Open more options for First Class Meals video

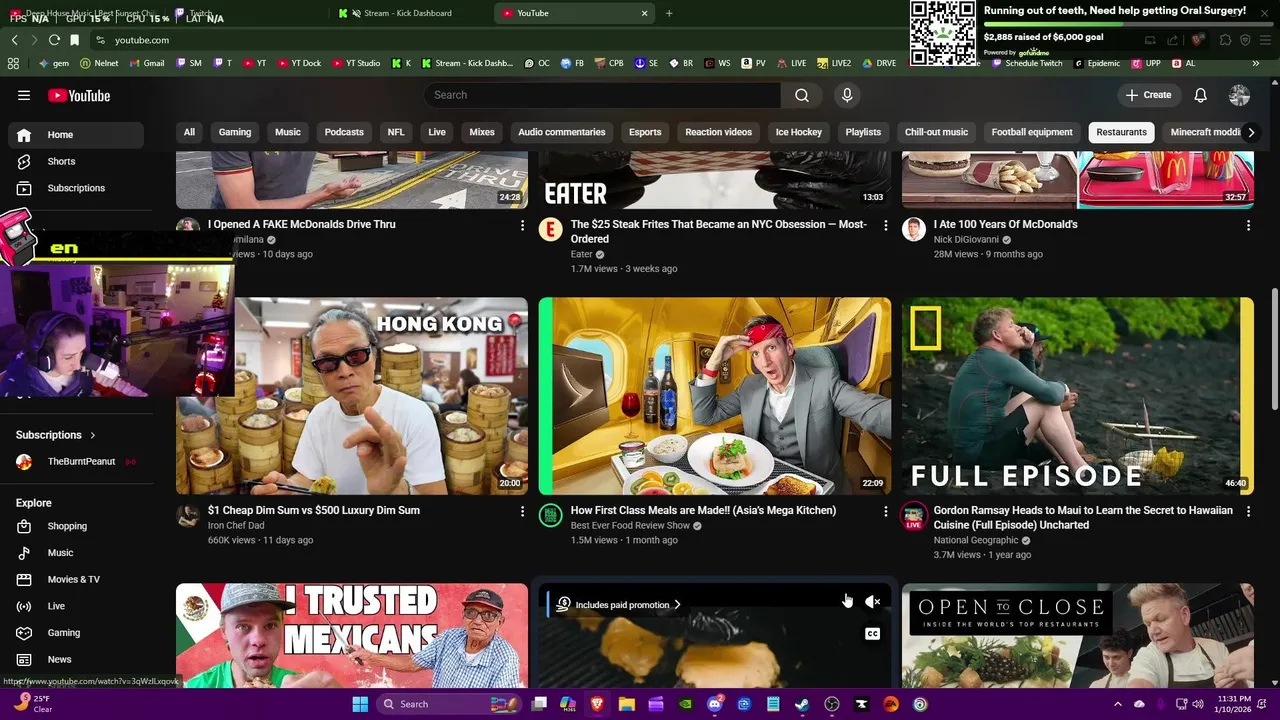(885, 511)
